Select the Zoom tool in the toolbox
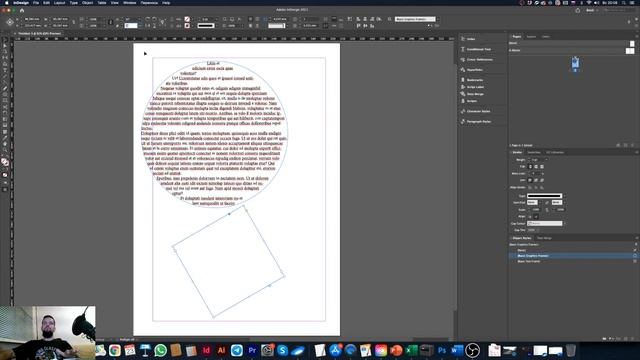 click(5, 150)
